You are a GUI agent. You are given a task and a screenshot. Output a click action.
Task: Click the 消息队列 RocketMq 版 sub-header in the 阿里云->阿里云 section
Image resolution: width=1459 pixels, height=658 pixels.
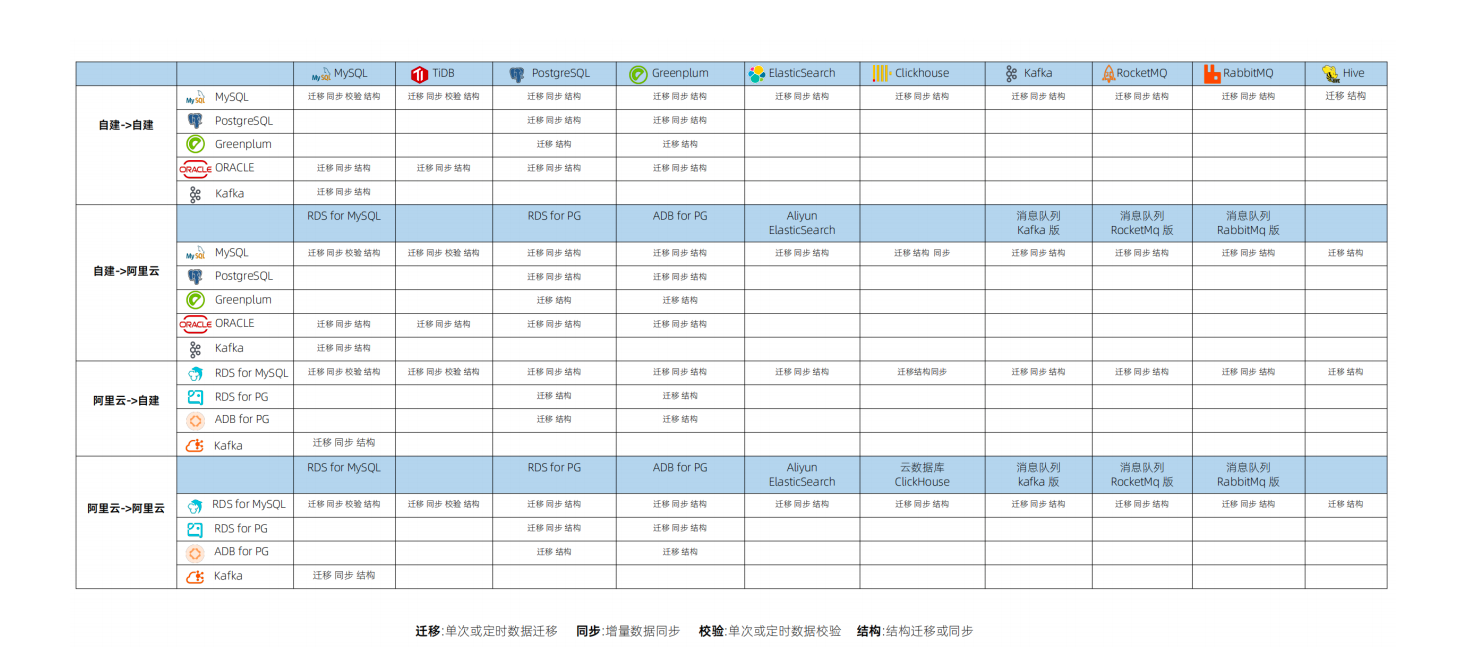click(x=1142, y=475)
